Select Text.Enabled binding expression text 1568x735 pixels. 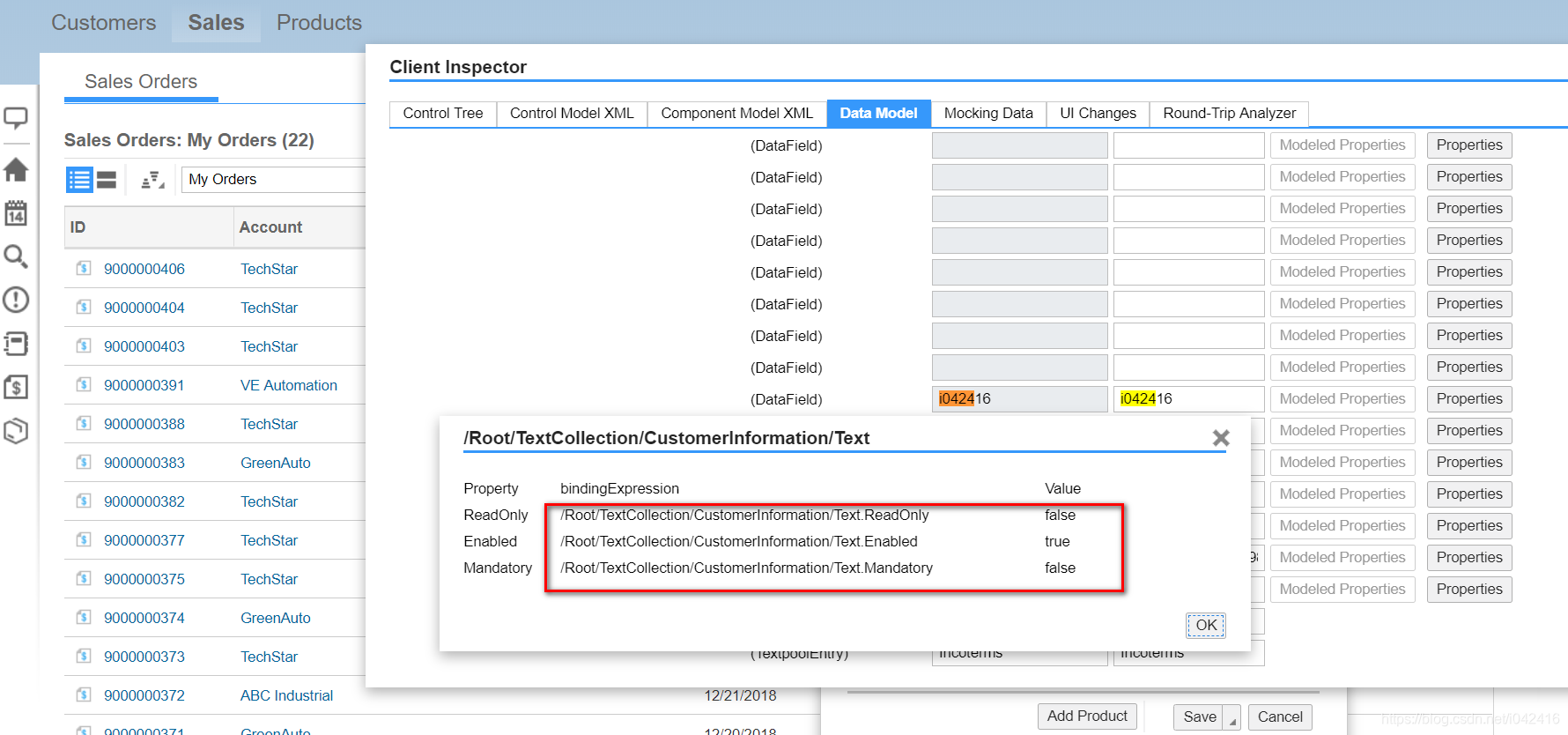point(739,542)
